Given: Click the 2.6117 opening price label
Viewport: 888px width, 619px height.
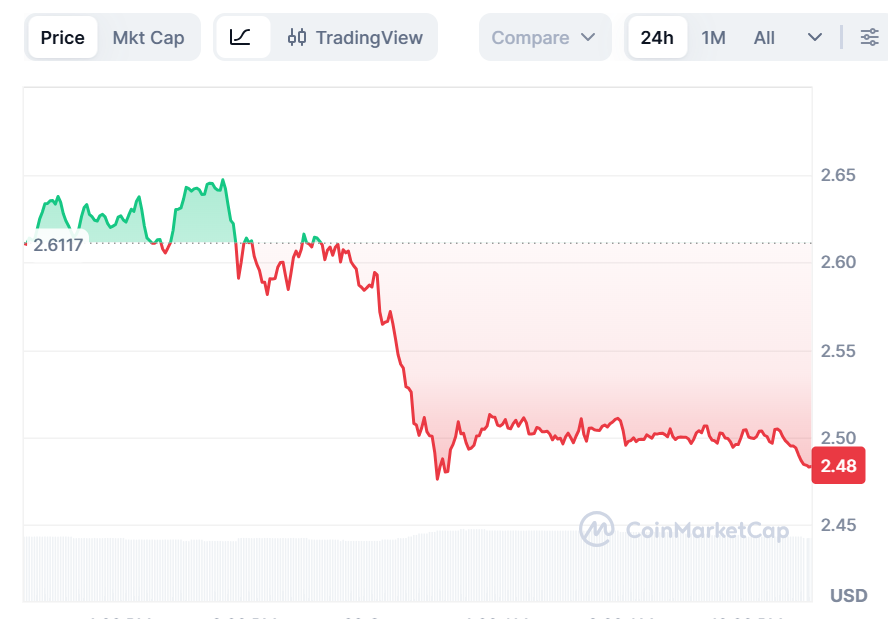Looking at the screenshot, I should tap(58, 244).
